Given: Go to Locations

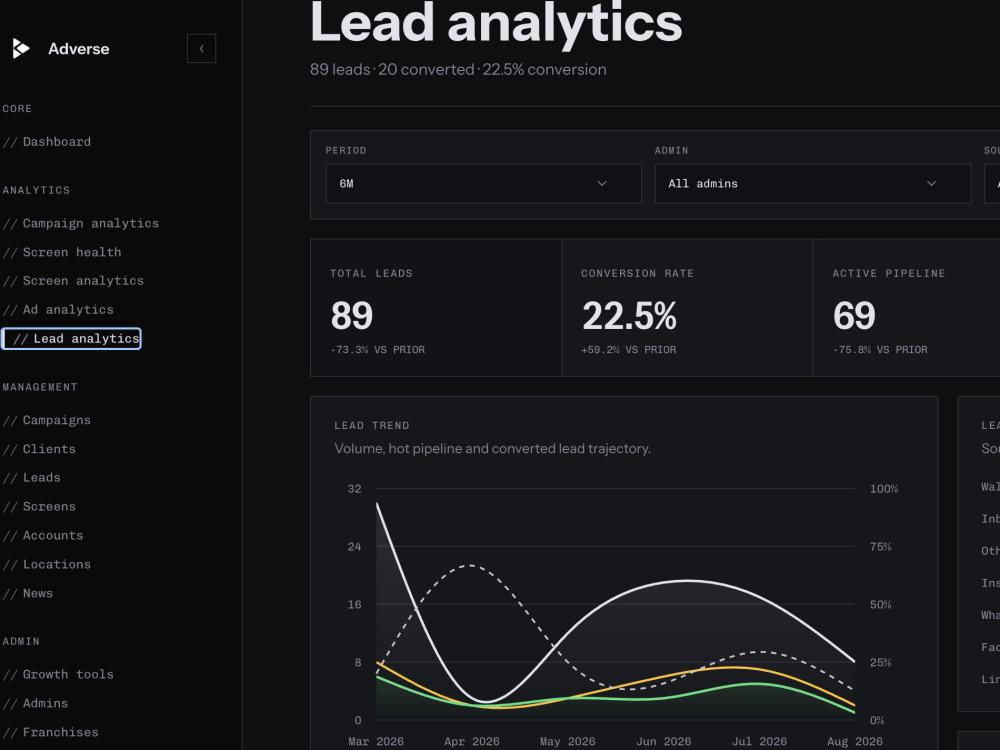Looking at the screenshot, I should pos(47,564).
